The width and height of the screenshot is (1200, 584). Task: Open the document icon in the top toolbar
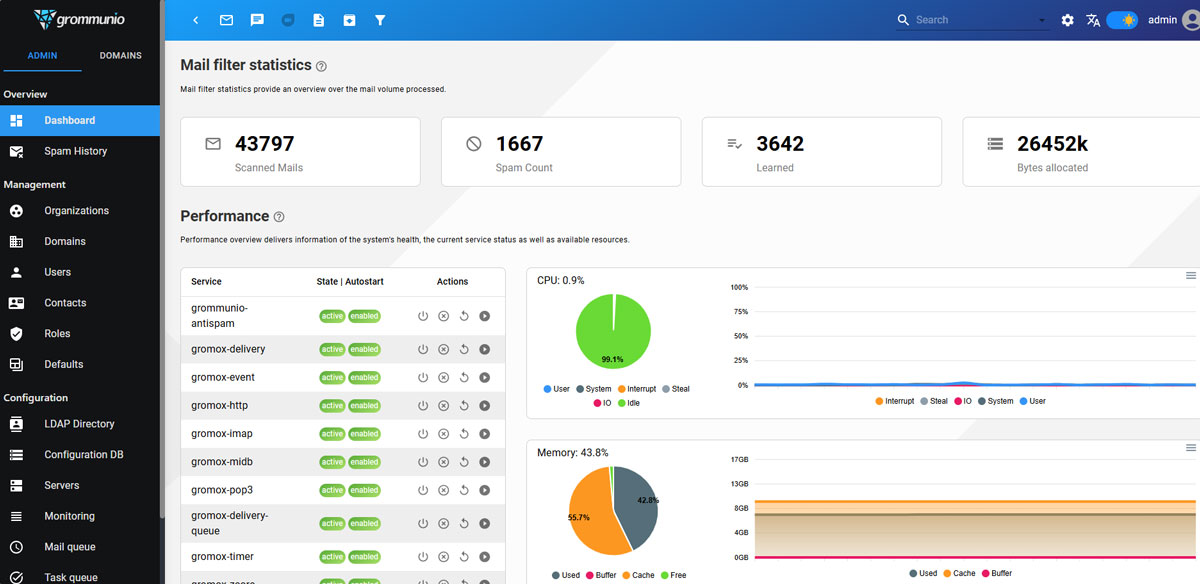click(319, 19)
